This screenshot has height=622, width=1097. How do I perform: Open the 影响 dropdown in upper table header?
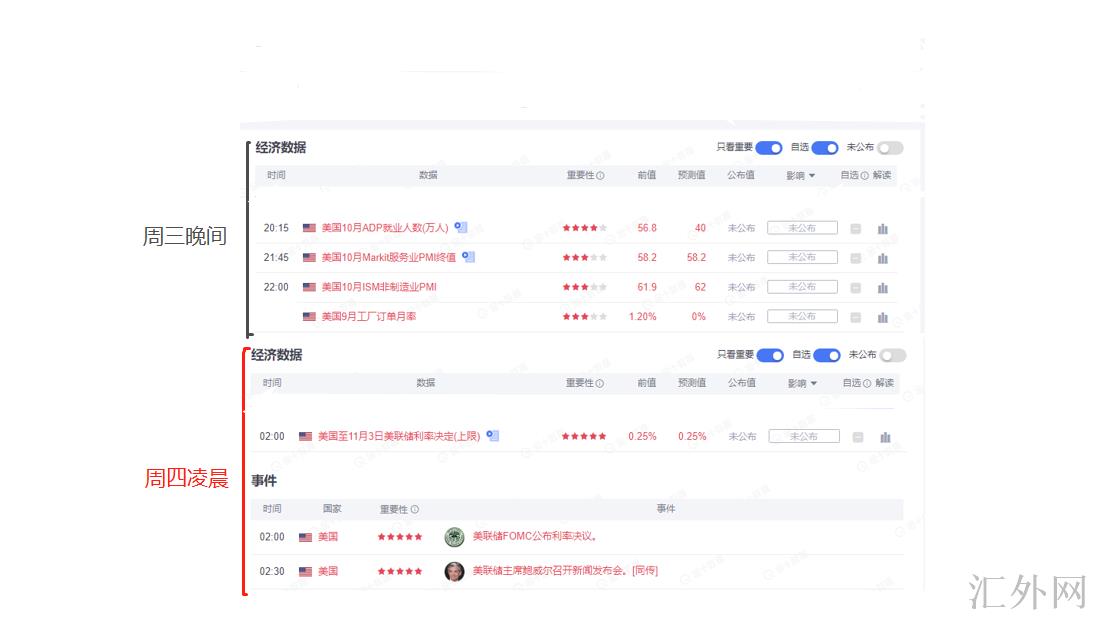[801, 176]
